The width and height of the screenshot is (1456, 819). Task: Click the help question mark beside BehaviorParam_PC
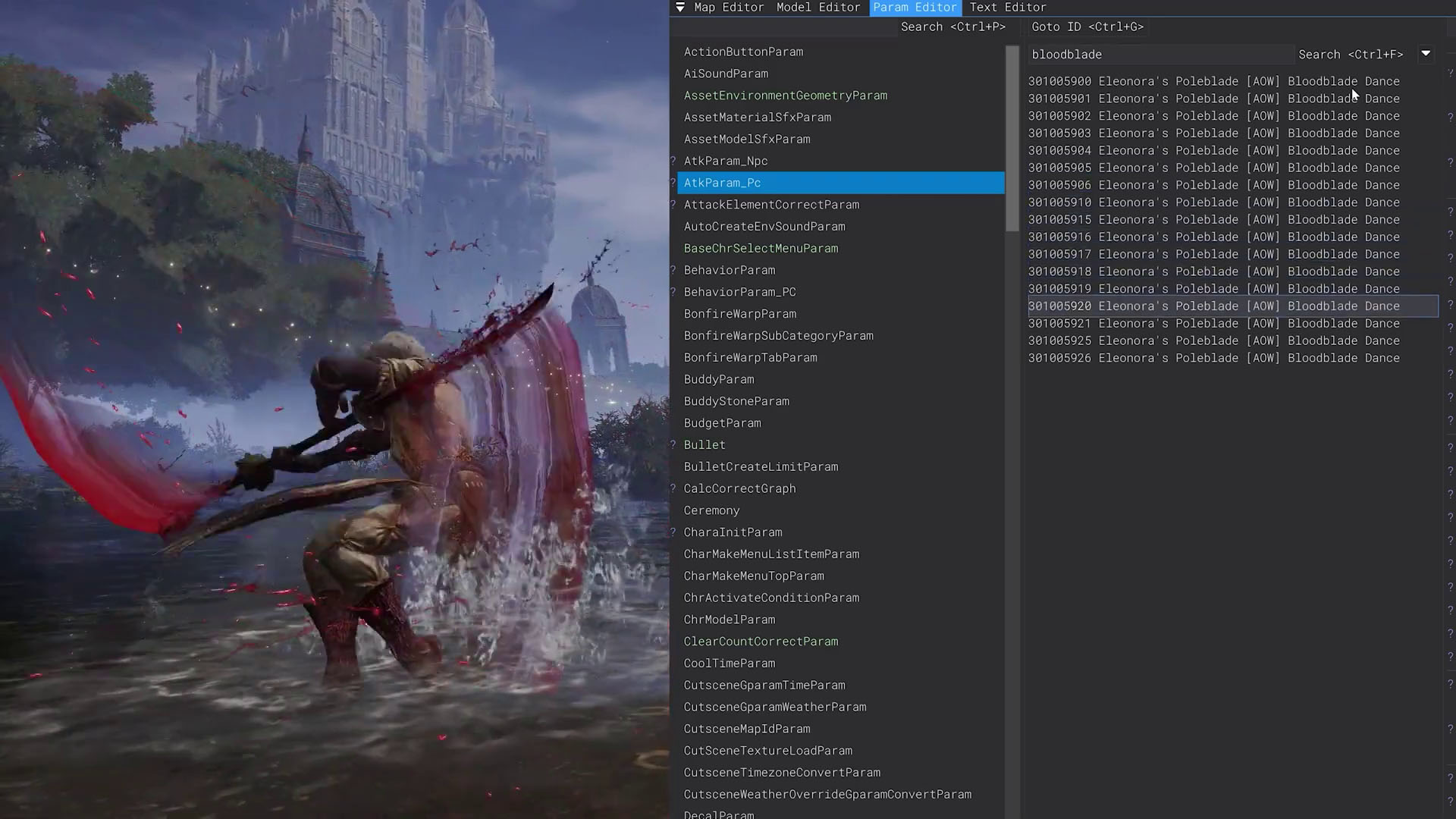tap(673, 292)
